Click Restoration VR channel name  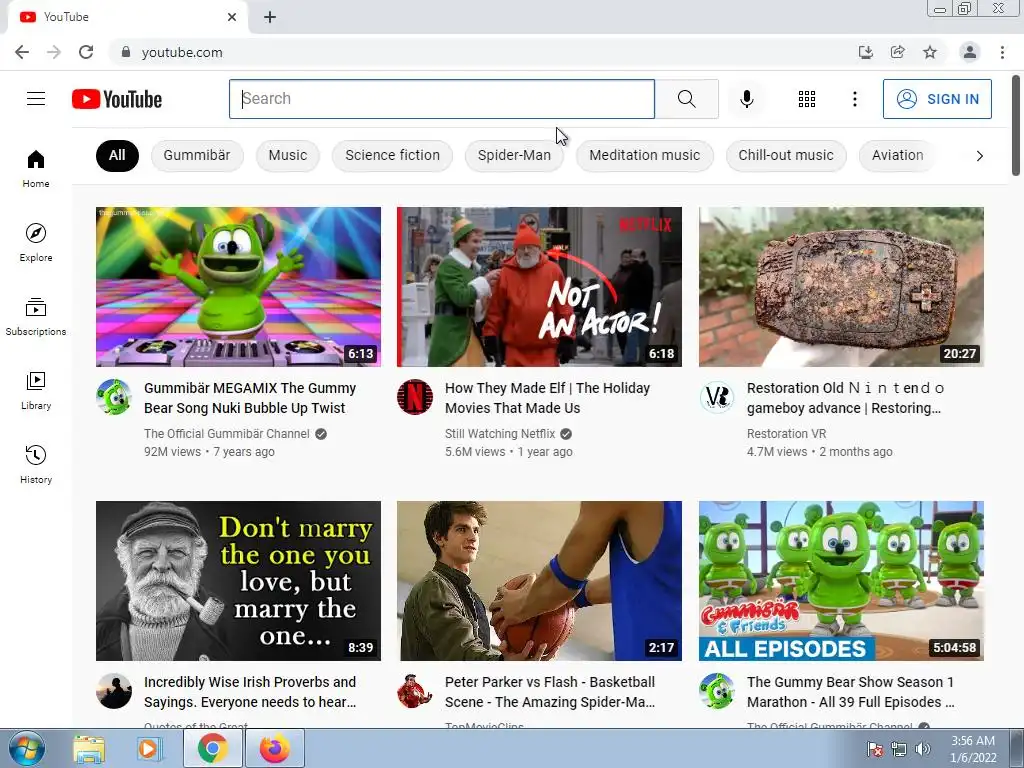click(786, 434)
